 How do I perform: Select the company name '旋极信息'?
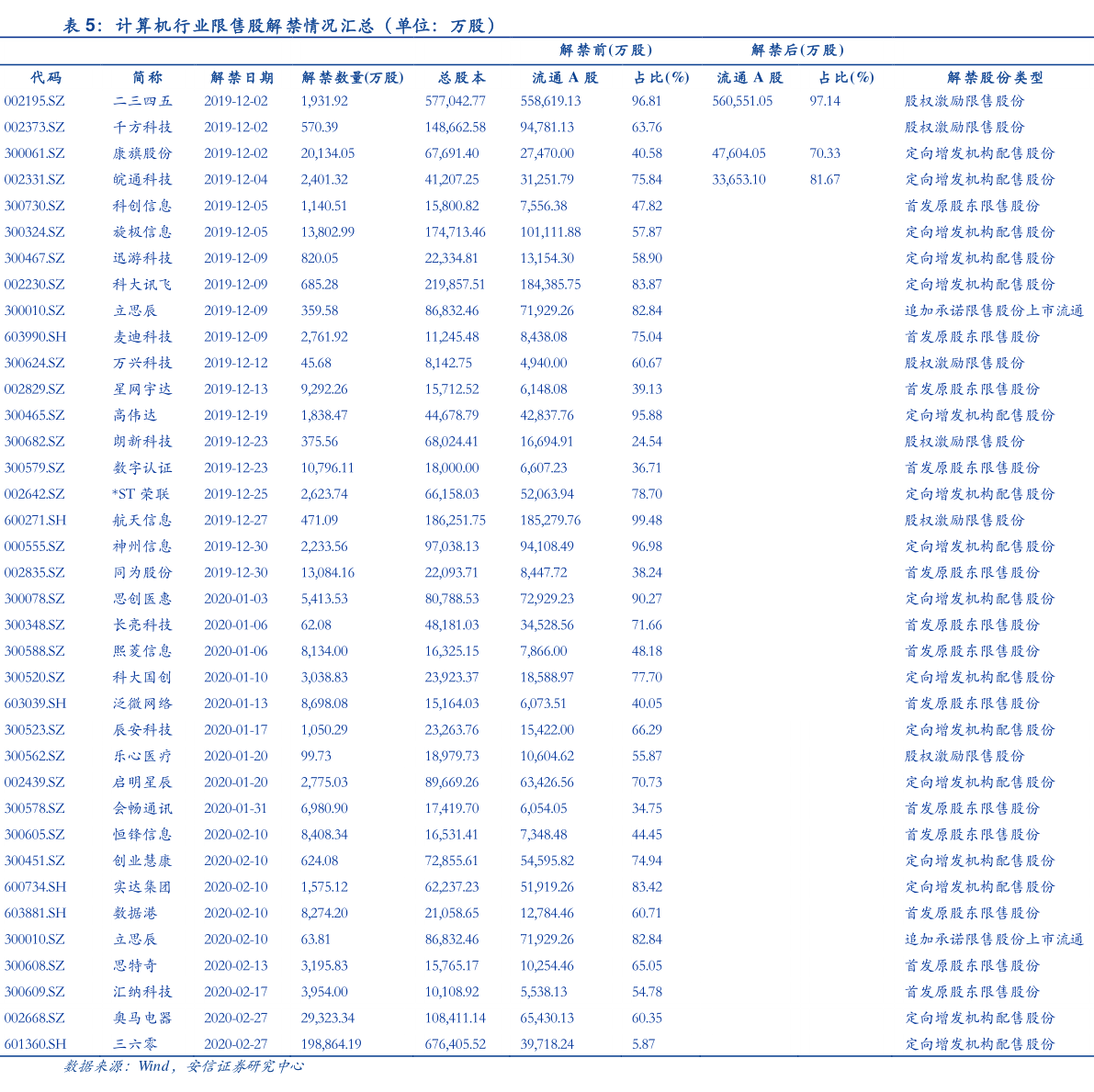coord(142,232)
